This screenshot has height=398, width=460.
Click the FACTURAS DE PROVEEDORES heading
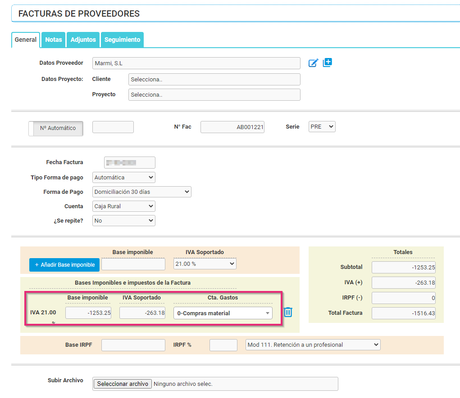[x=79, y=14]
